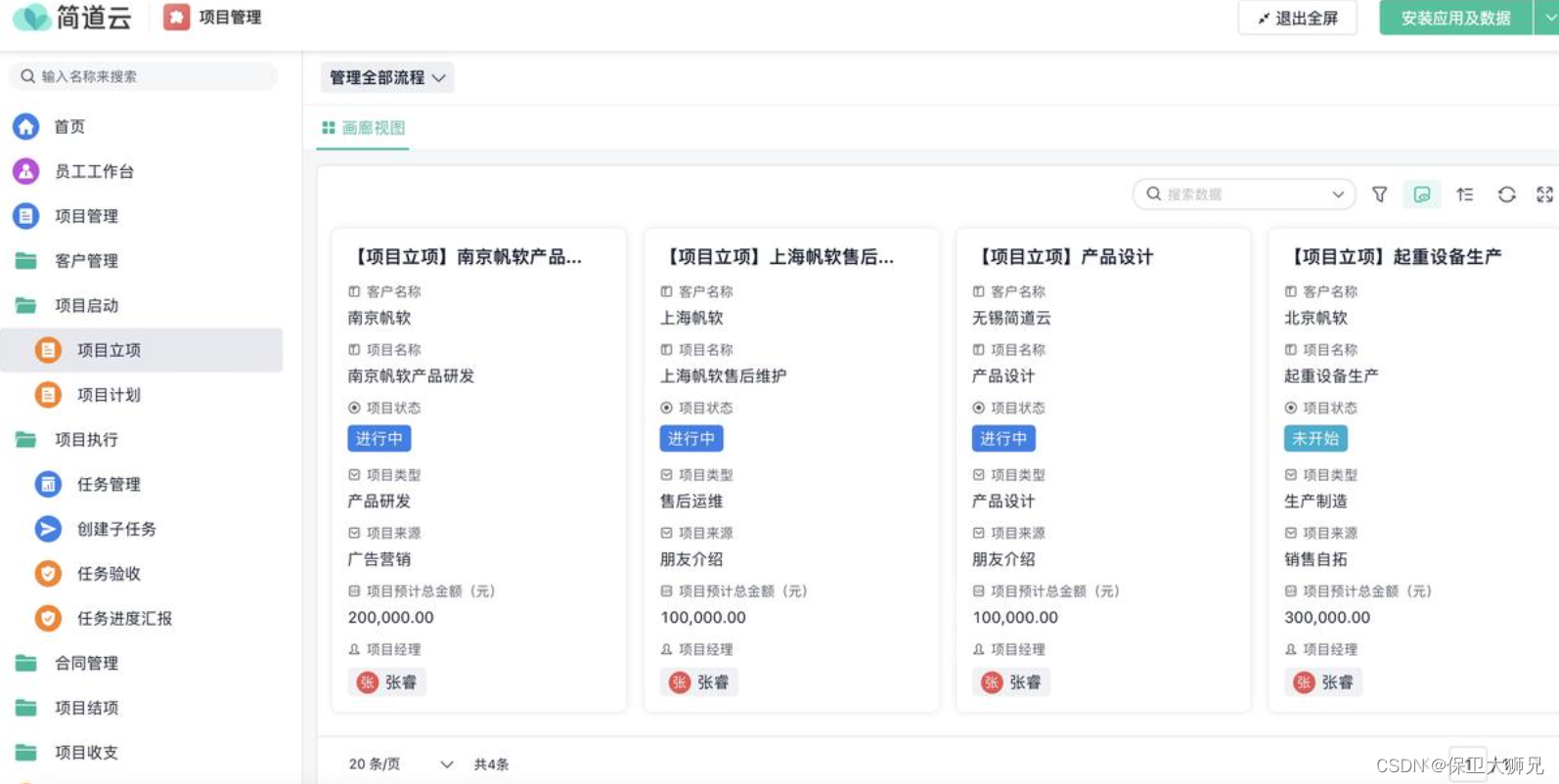Open 任务进度汇报 in sidebar
1559x784 pixels.
124,619
